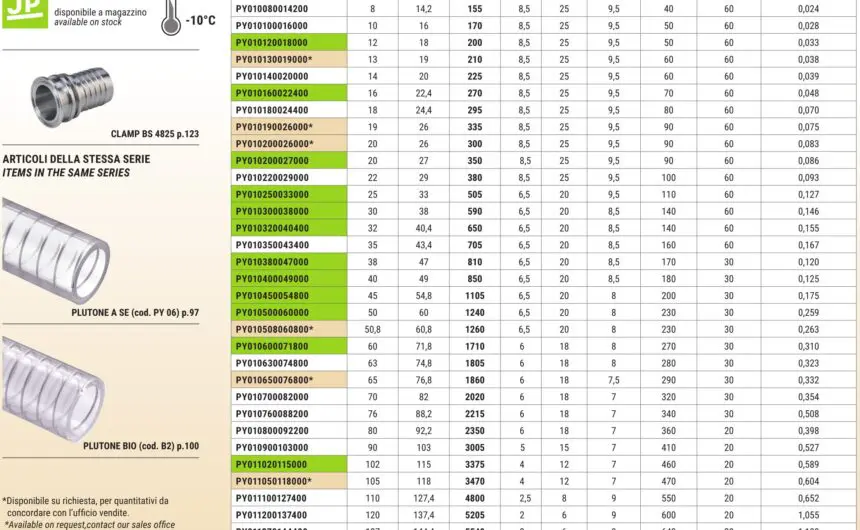Select unhighlighted code PY010900103000

pyautogui.click(x=272, y=447)
